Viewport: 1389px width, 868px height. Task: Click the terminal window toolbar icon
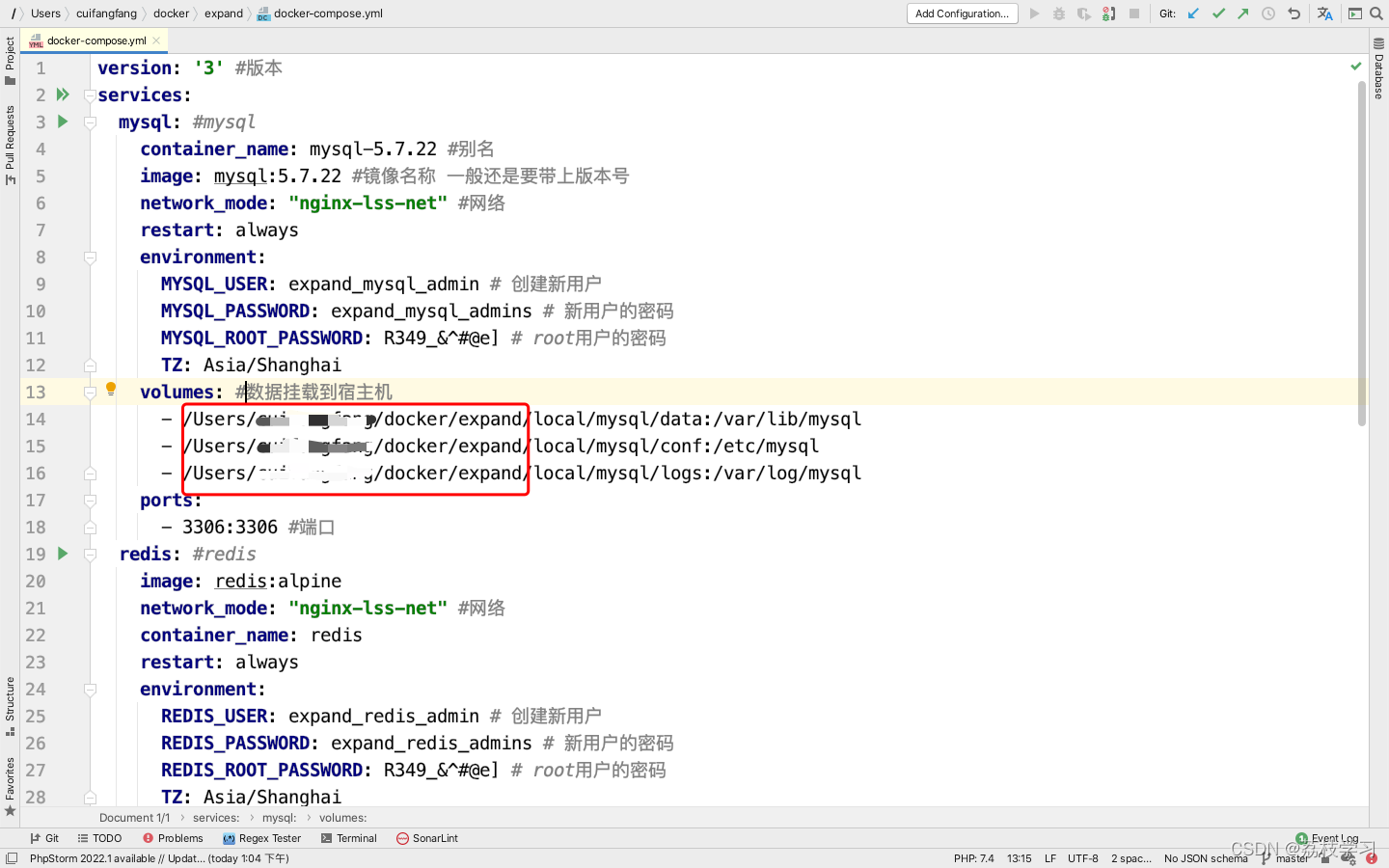(x=1355, y=14)
